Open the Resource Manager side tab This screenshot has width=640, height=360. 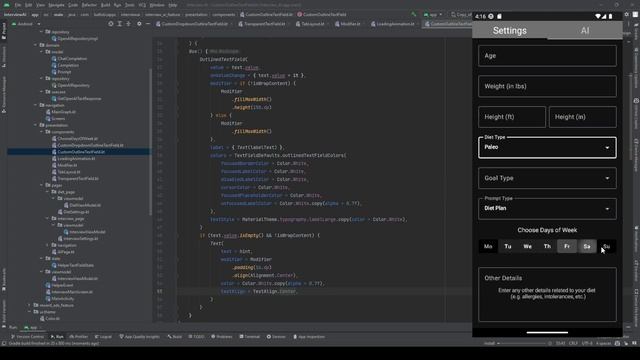tap(4, 57)
